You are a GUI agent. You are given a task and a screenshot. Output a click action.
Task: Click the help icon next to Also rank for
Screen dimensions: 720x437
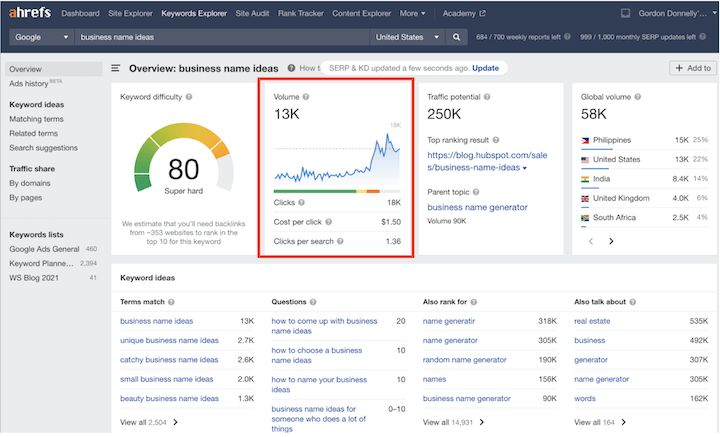point(474,302)
